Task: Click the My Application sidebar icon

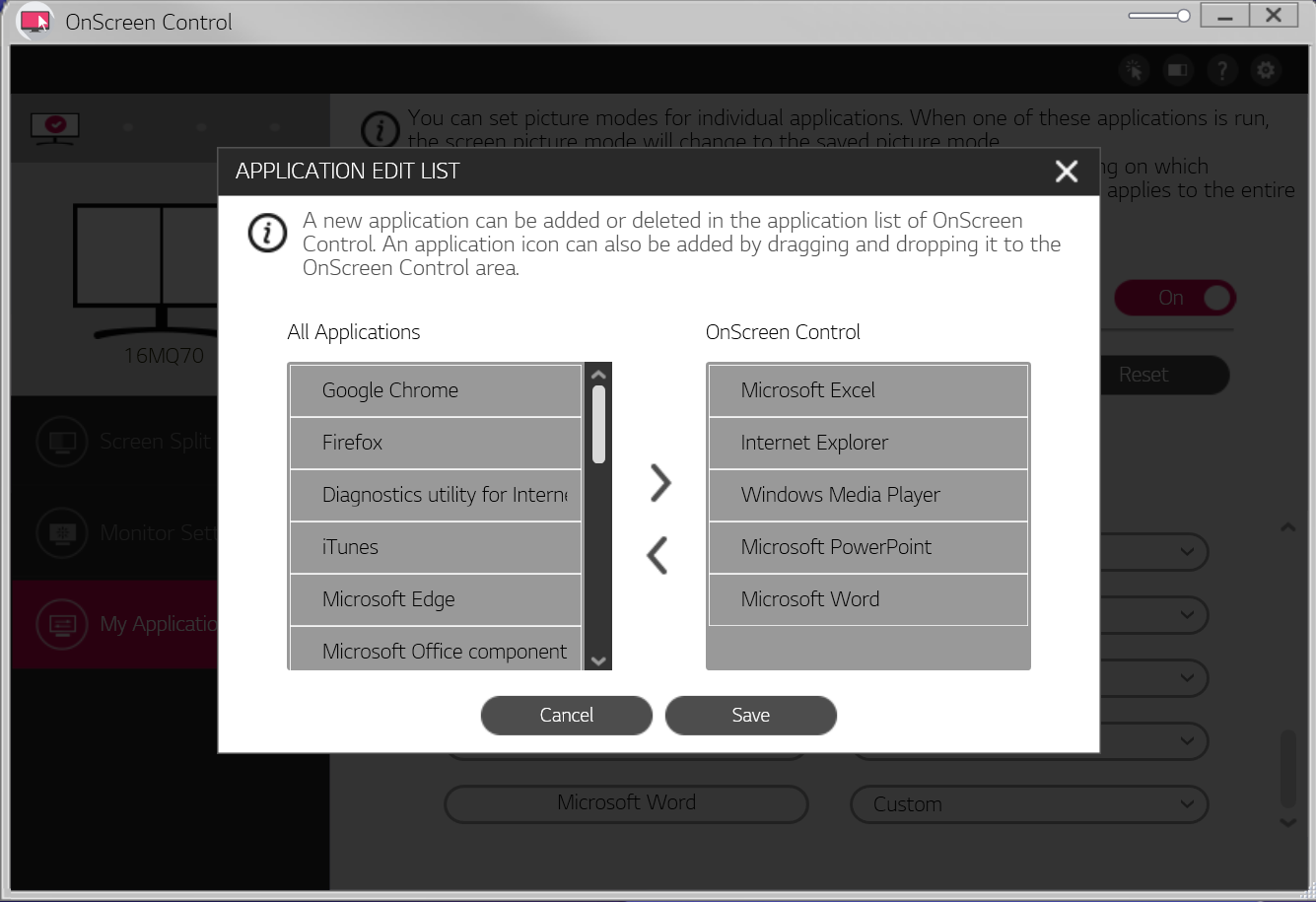Action: tap(62, 624)
